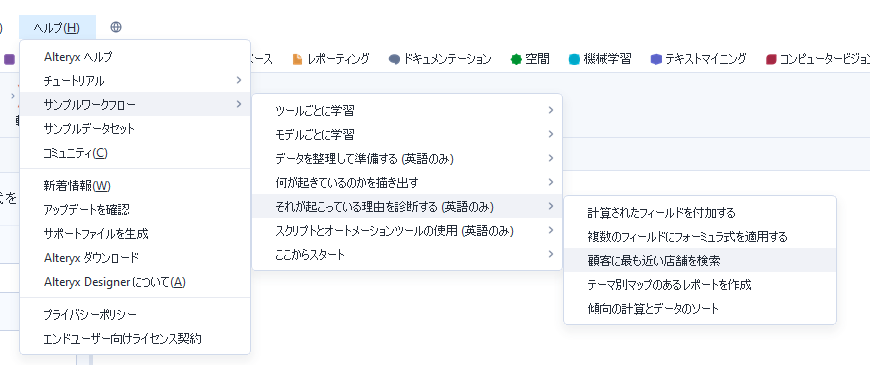Image resolution: width=870 pixels, height=365 pixels.
Task: Select the blue テキストマイニング hexagon icon
Action: (x=656, y=59)
